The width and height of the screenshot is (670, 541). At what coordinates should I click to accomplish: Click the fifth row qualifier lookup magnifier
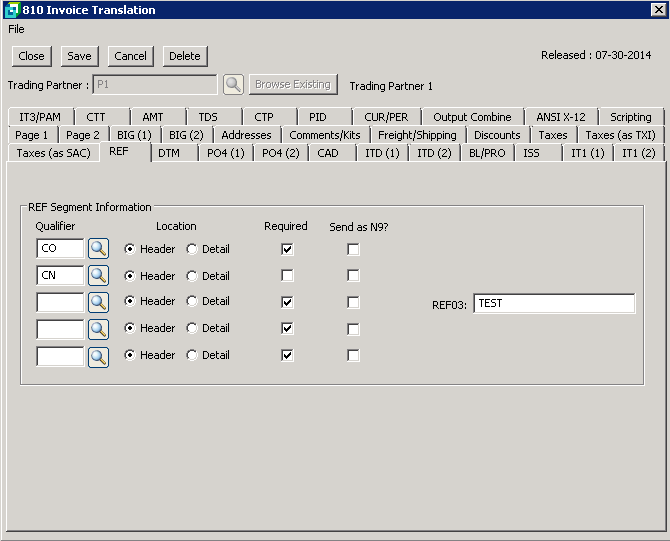pos(98,355)
